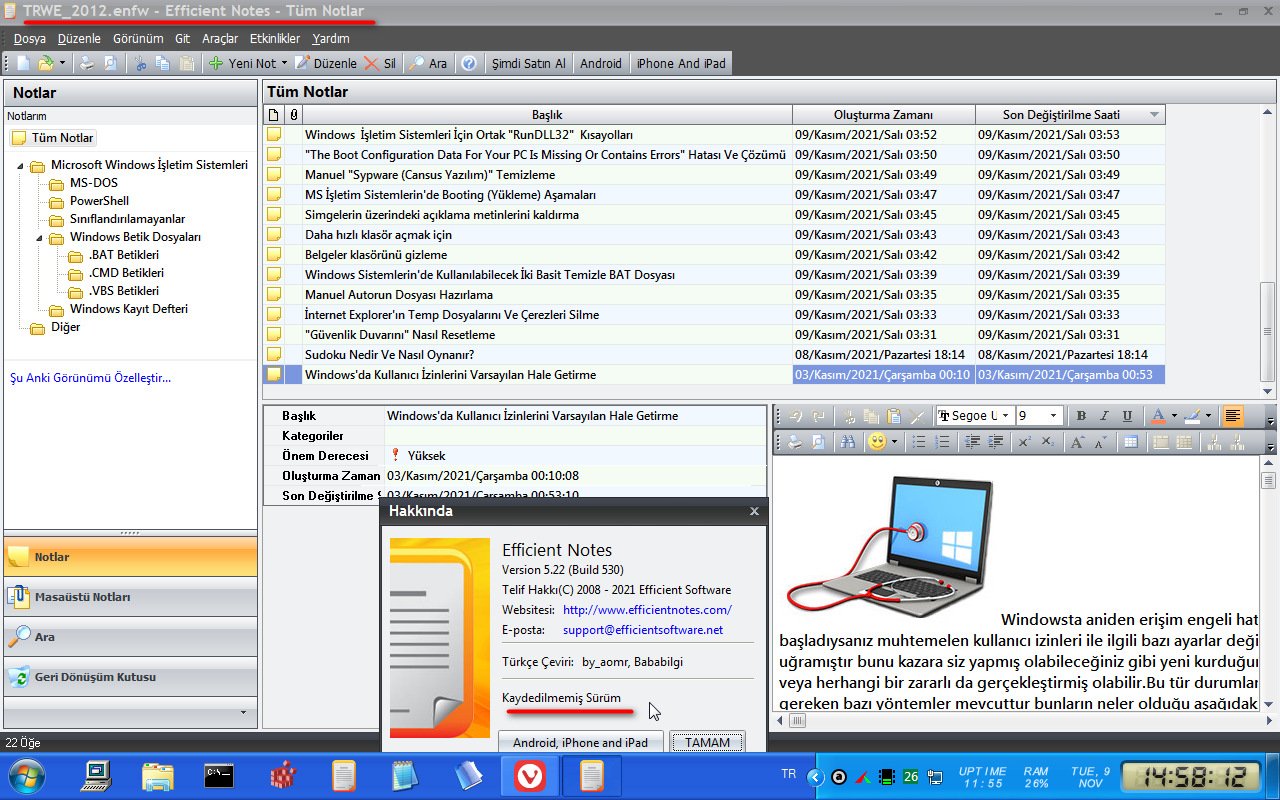
Task: Select the MS-DOS folder
Action: click(93, 183)
